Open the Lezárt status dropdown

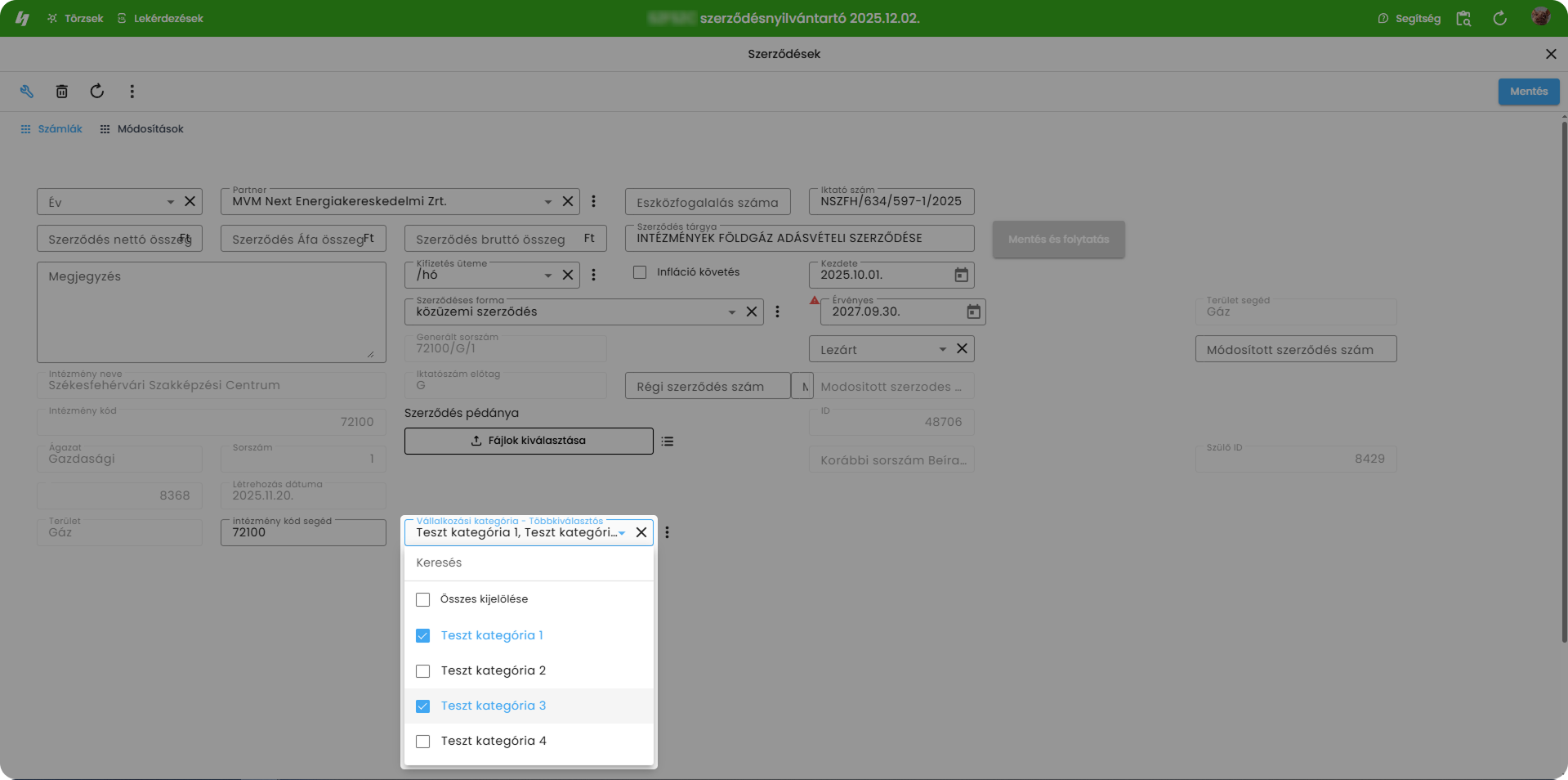(x=941, y=349)
